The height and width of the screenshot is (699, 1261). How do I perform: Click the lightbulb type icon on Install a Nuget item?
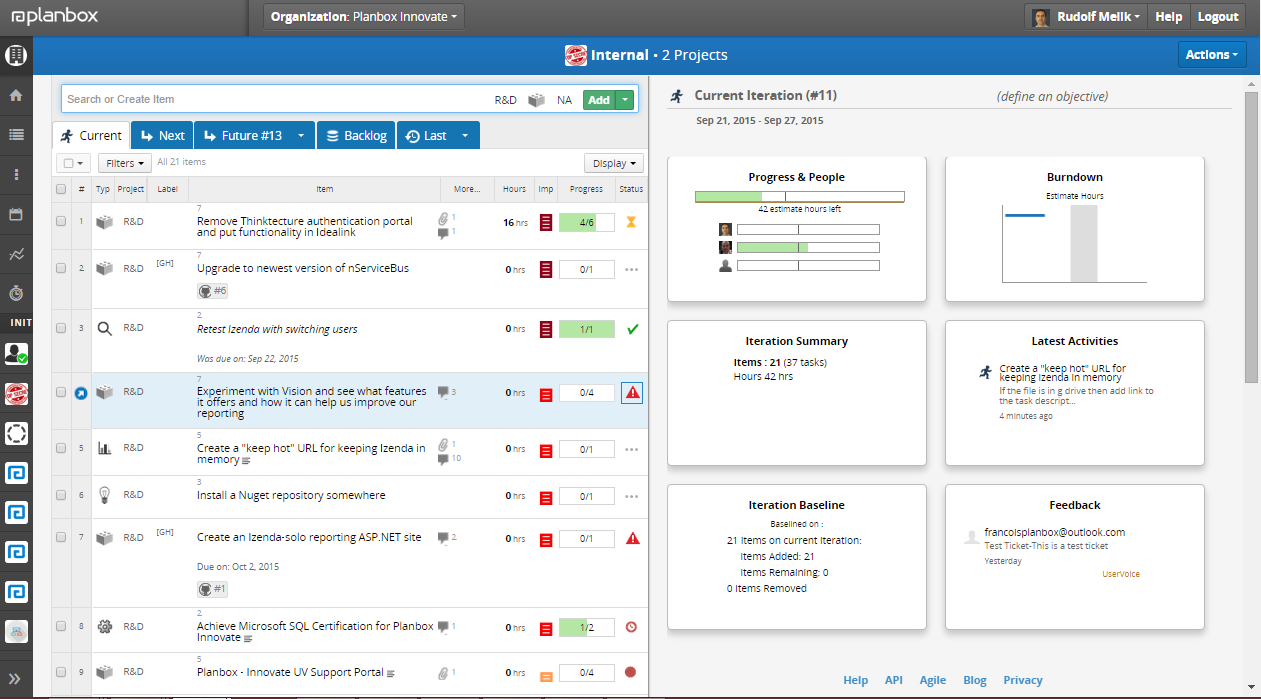pos(104,495)
